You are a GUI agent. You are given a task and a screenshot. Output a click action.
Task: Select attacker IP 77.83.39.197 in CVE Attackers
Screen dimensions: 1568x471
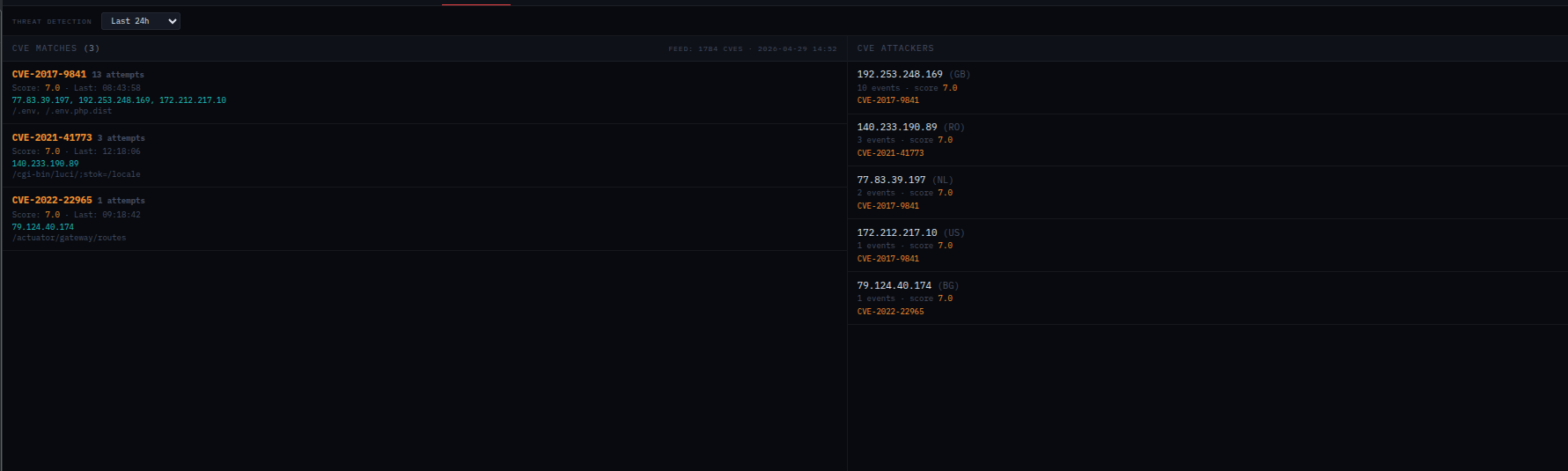point(892,180)
